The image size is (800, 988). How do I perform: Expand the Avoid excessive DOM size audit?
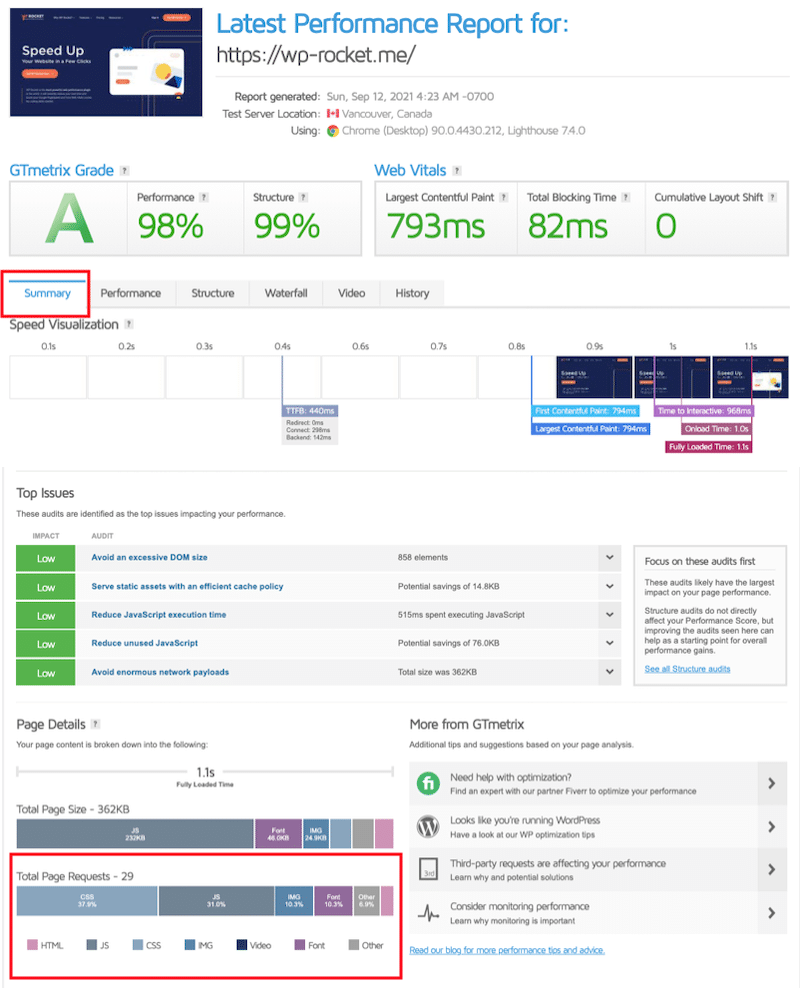point(609,557)
